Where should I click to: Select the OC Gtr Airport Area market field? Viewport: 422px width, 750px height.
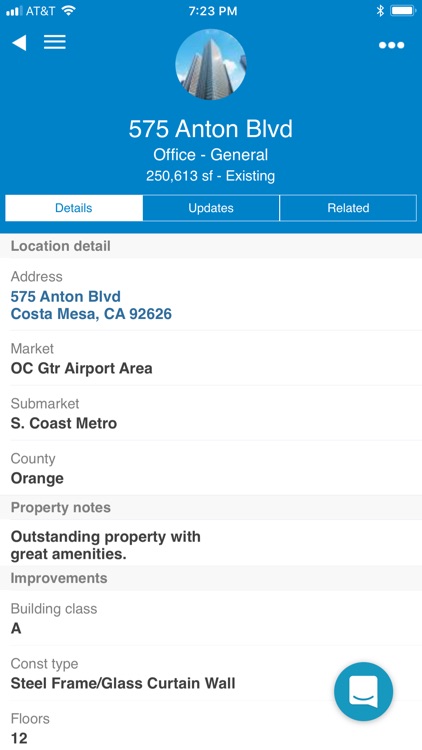tap(211, 358)
